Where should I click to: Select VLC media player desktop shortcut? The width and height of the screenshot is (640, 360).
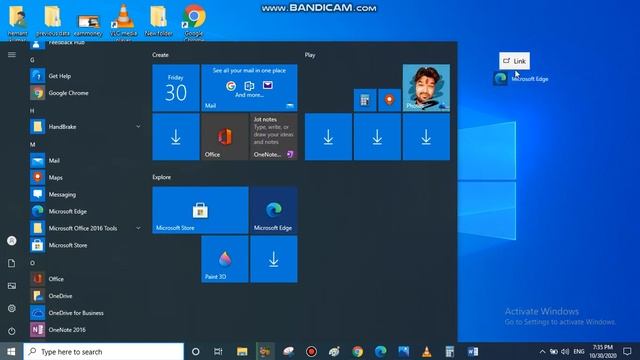pos(123,22)
